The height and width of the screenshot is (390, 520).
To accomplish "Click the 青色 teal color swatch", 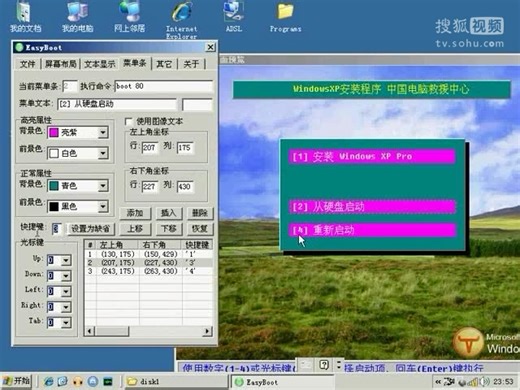I will (54, 186).
